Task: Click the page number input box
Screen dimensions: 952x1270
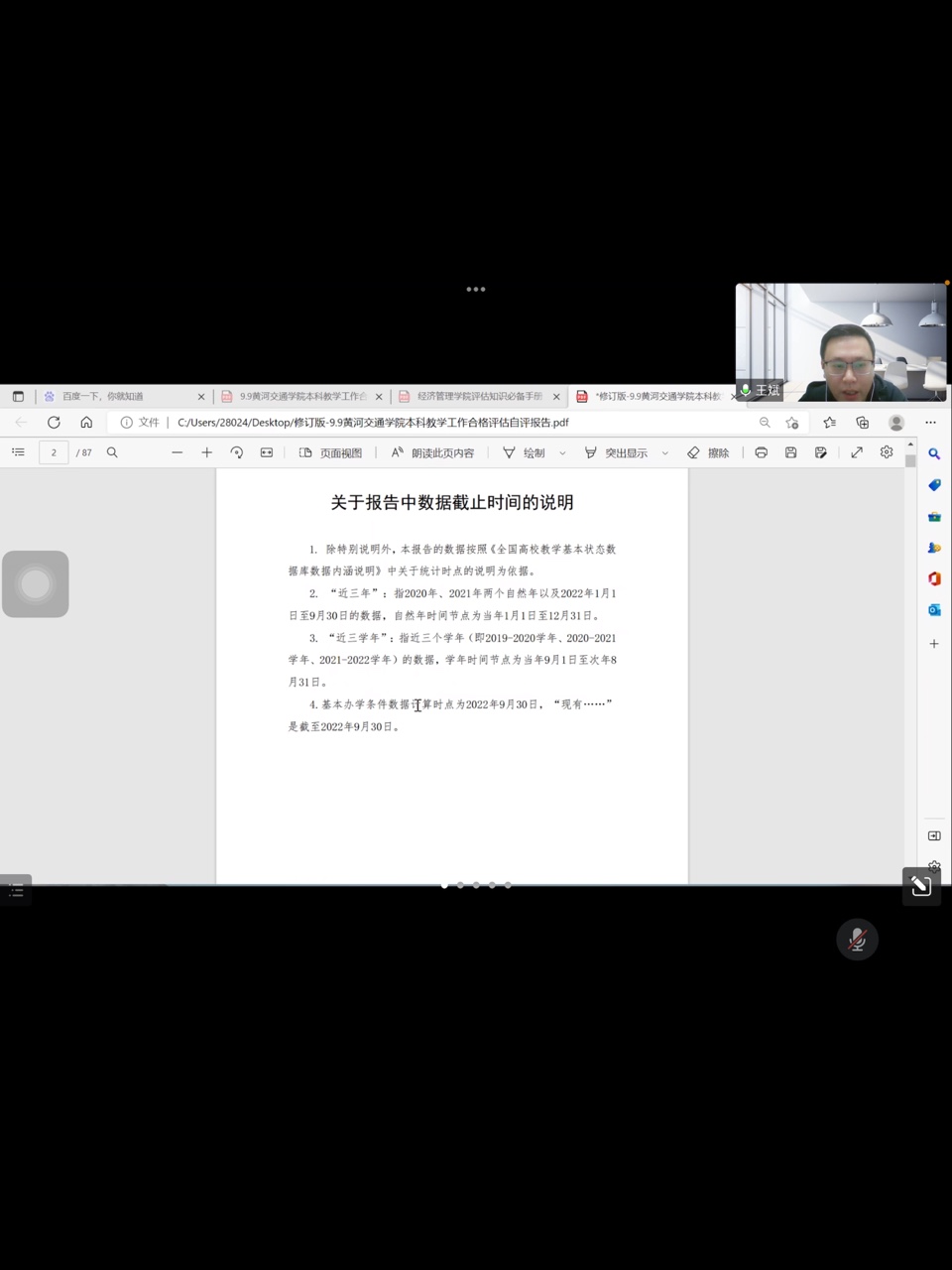Action: pos(54,452)
